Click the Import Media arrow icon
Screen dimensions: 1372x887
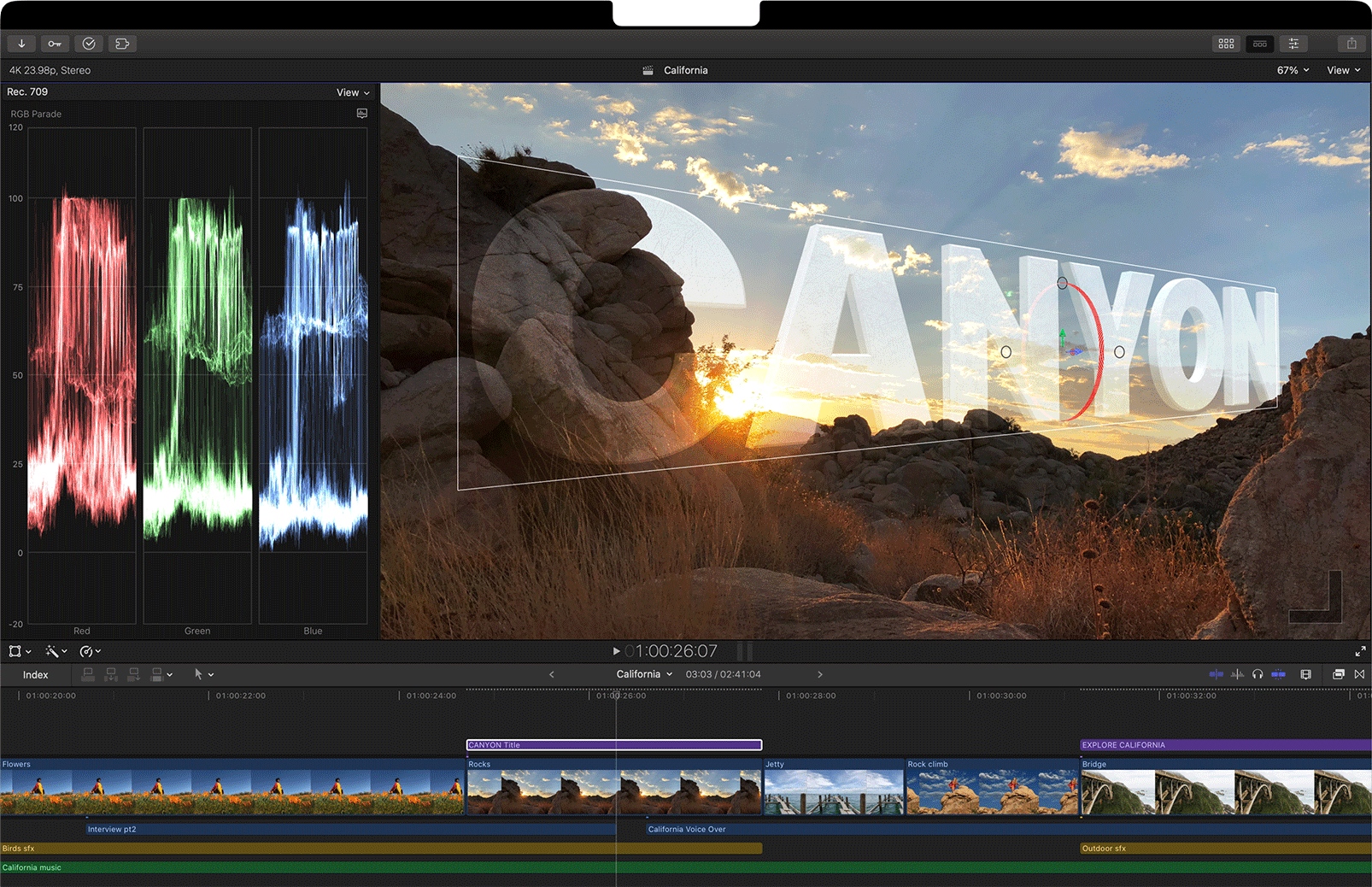point(21,44)
